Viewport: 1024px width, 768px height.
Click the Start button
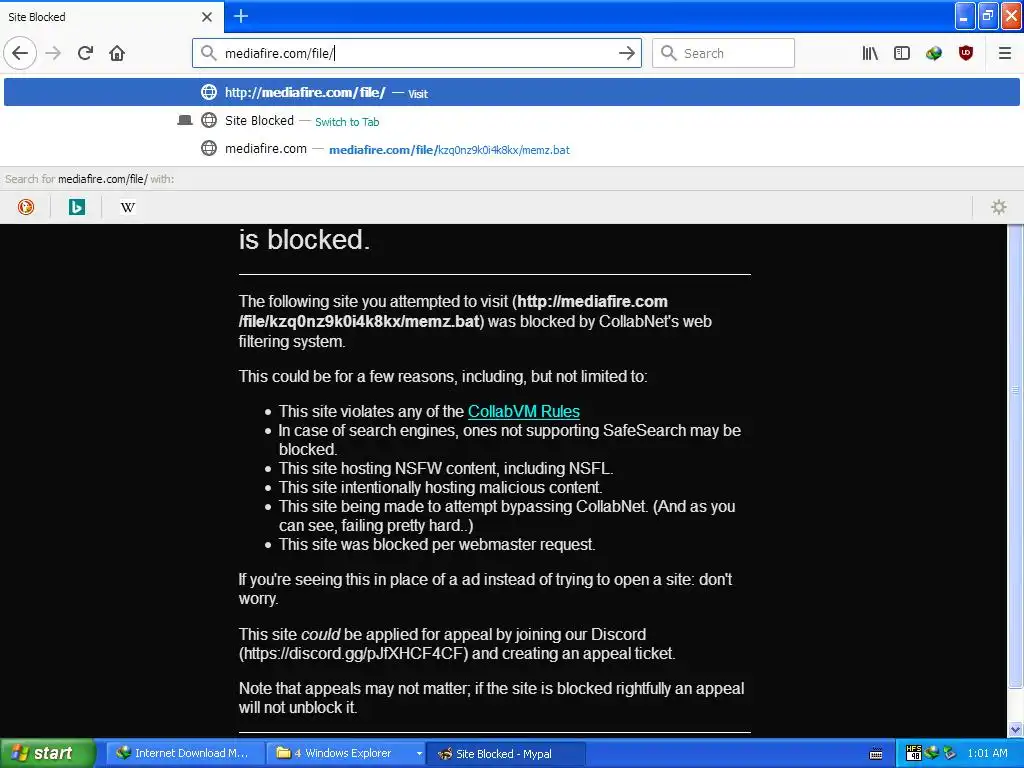47,753
